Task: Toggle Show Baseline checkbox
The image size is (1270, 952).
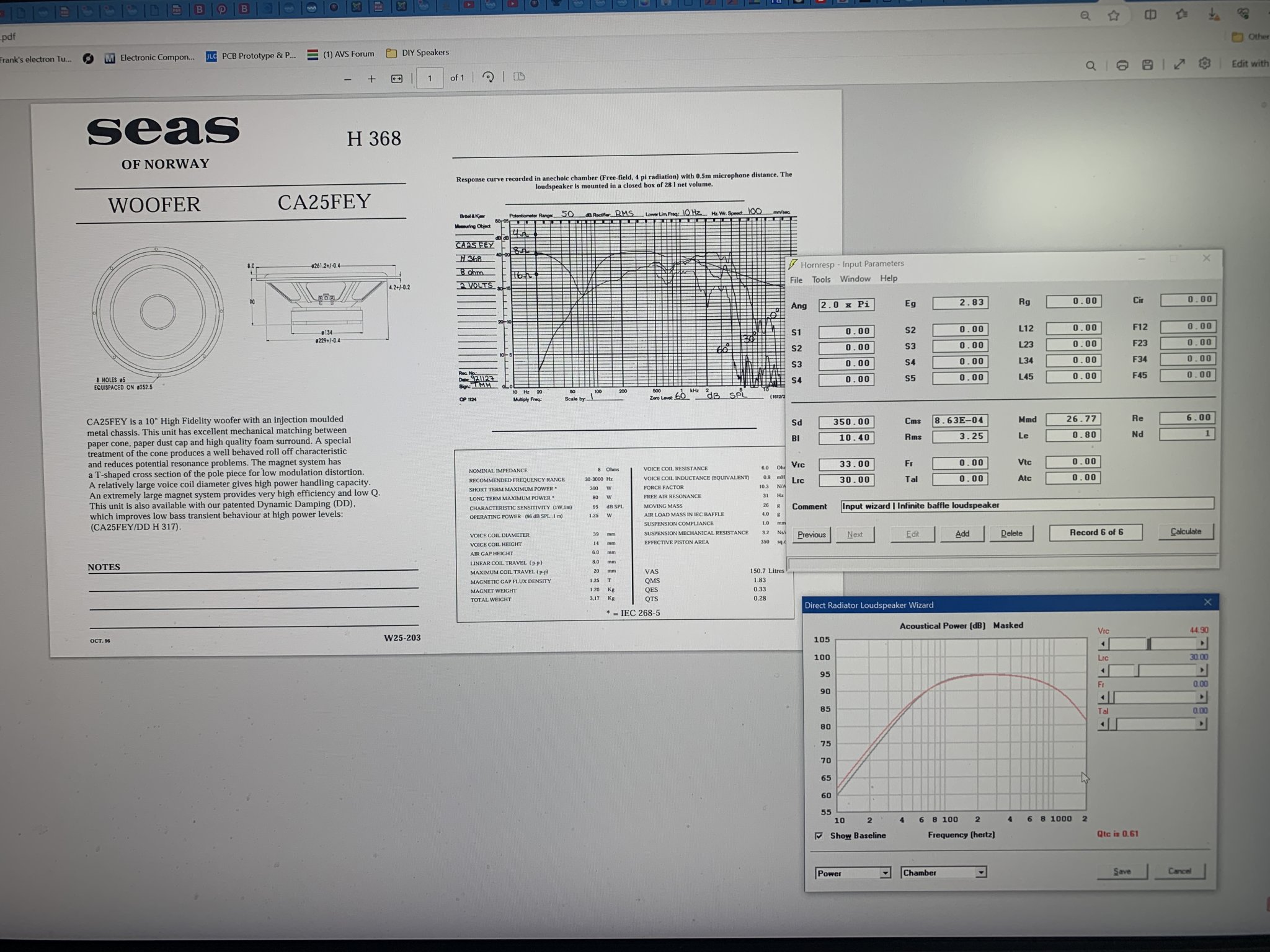Action: [819, 836]
